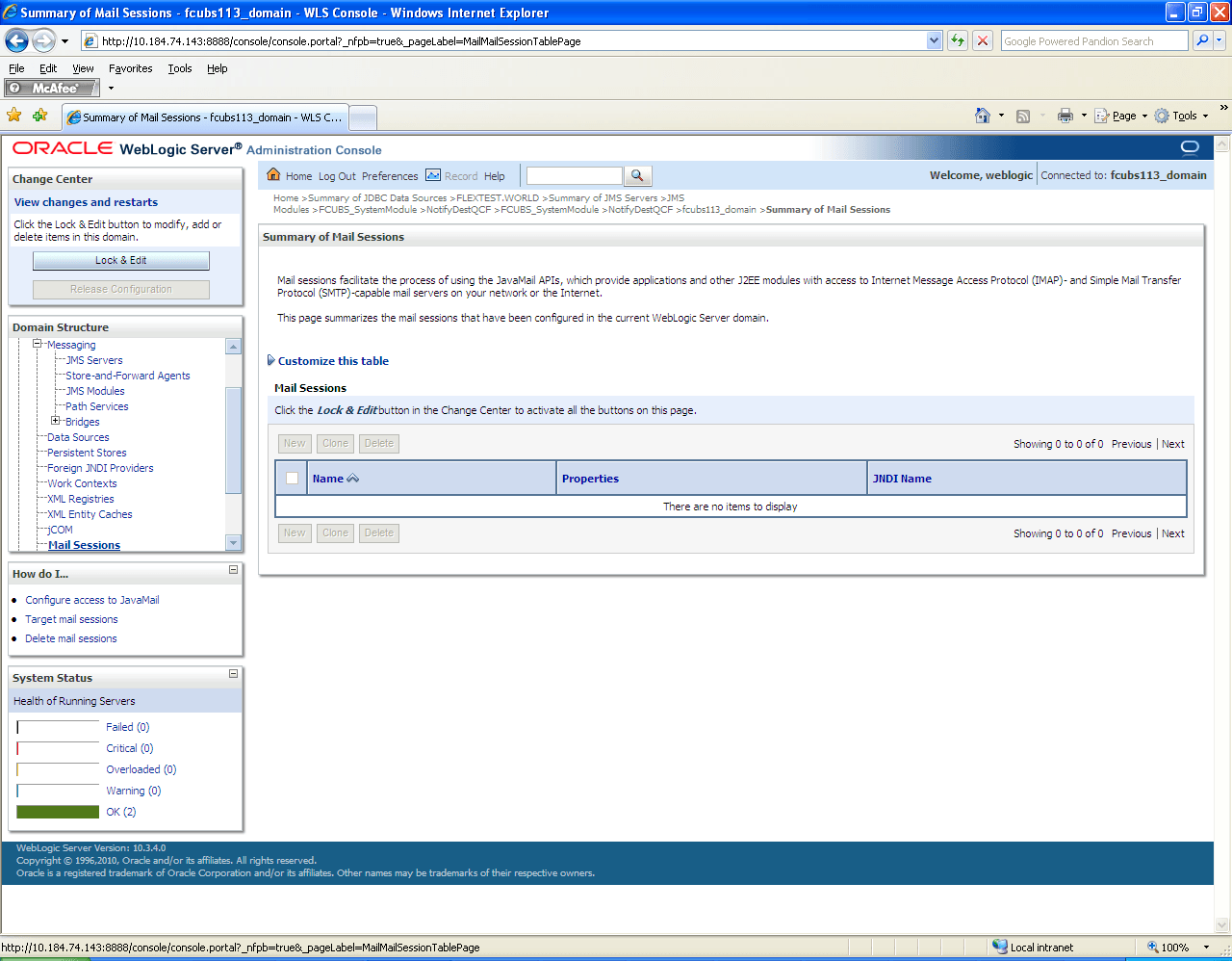Open the McAfee toolbar dropdown arrow
The image size is (1232, 961).
pos(111,89)
